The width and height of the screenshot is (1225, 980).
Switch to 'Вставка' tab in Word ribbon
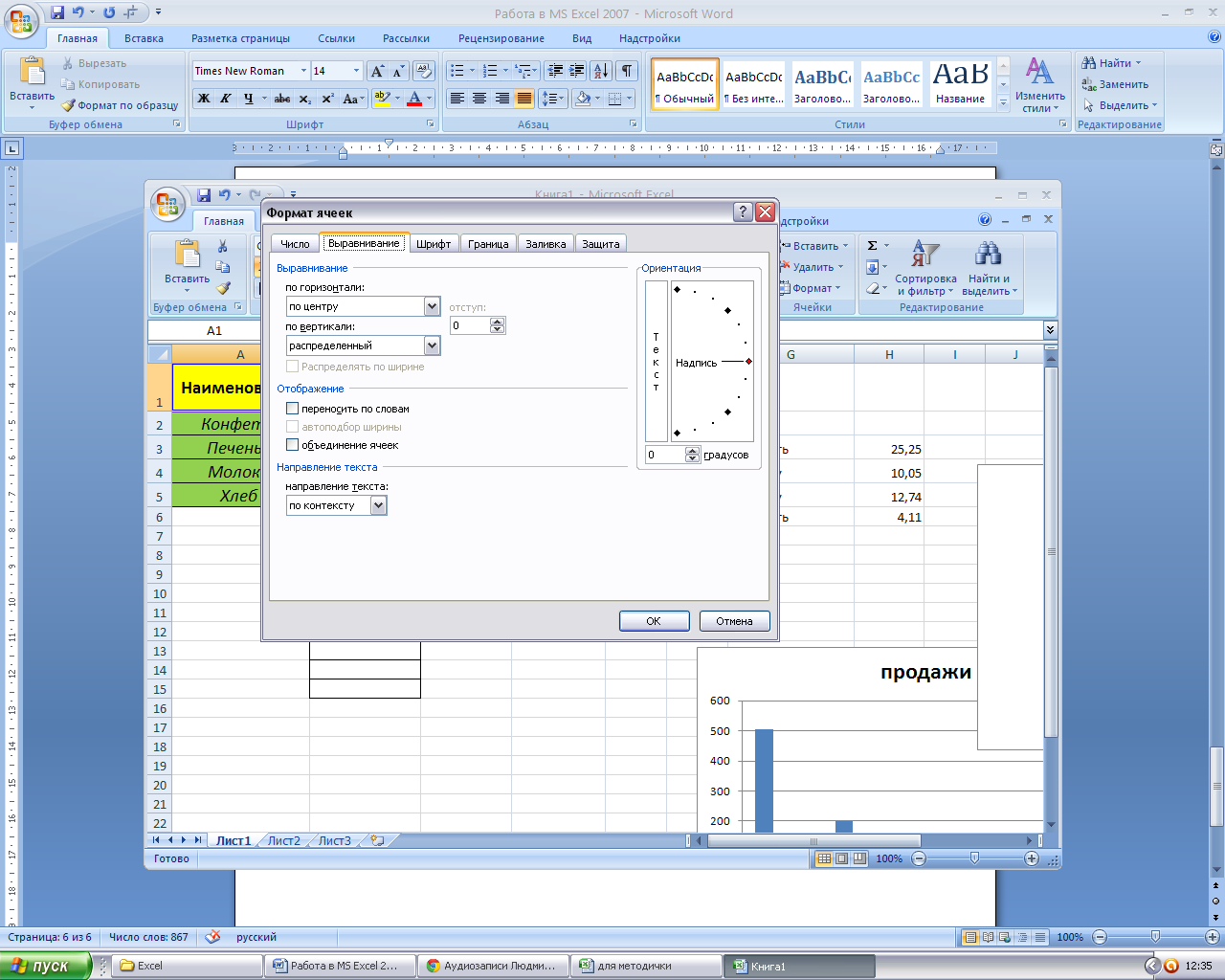[144, 38]
